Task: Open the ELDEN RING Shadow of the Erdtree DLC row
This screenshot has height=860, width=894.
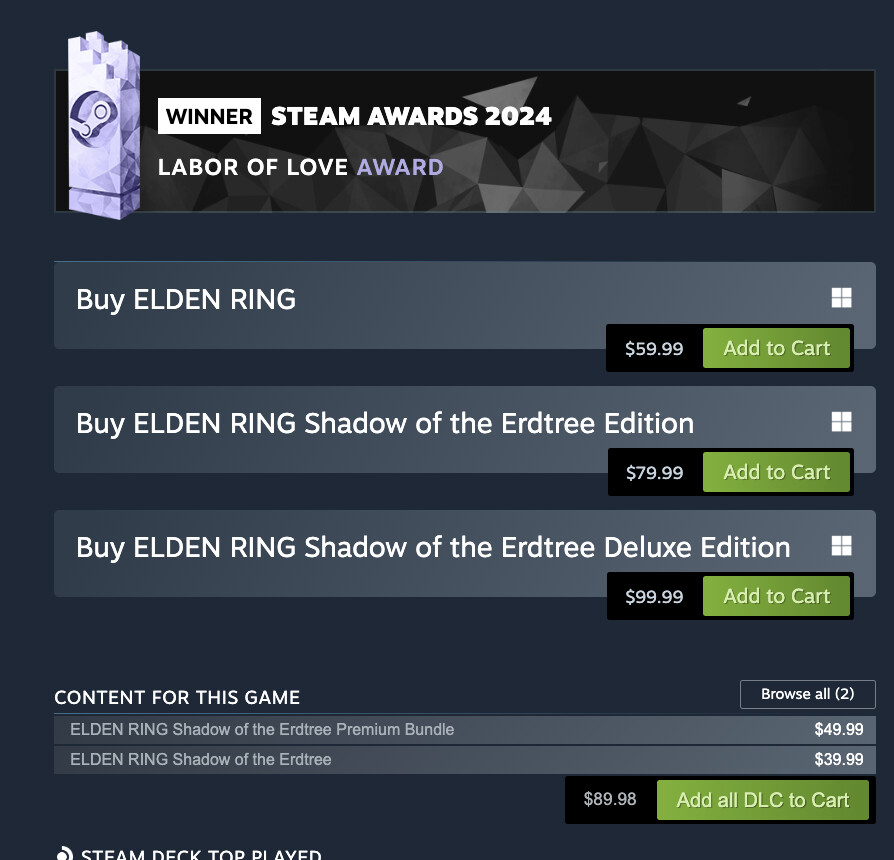Action: click(x=201, y=760)
